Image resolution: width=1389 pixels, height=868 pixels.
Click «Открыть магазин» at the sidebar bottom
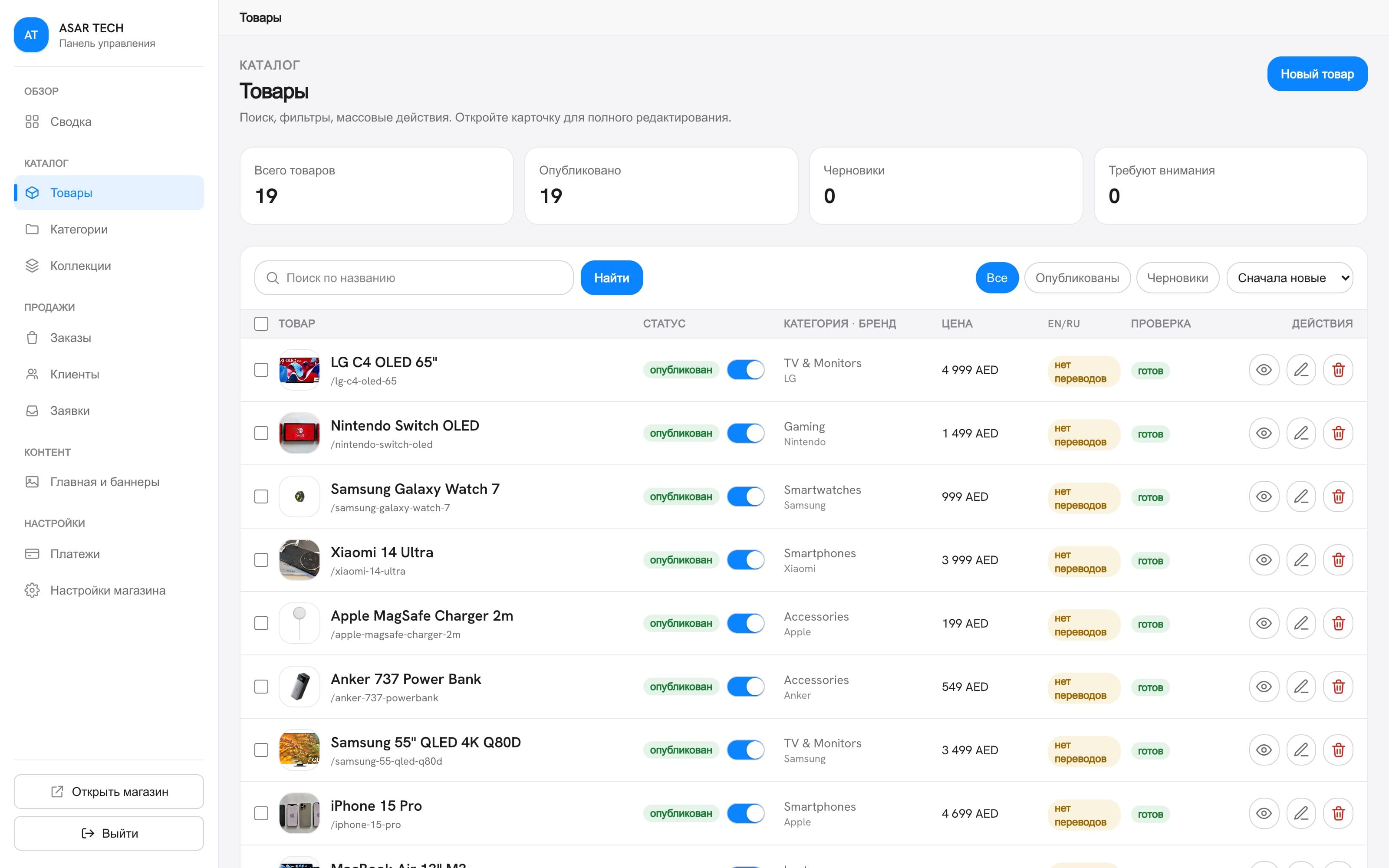(109, 792)
